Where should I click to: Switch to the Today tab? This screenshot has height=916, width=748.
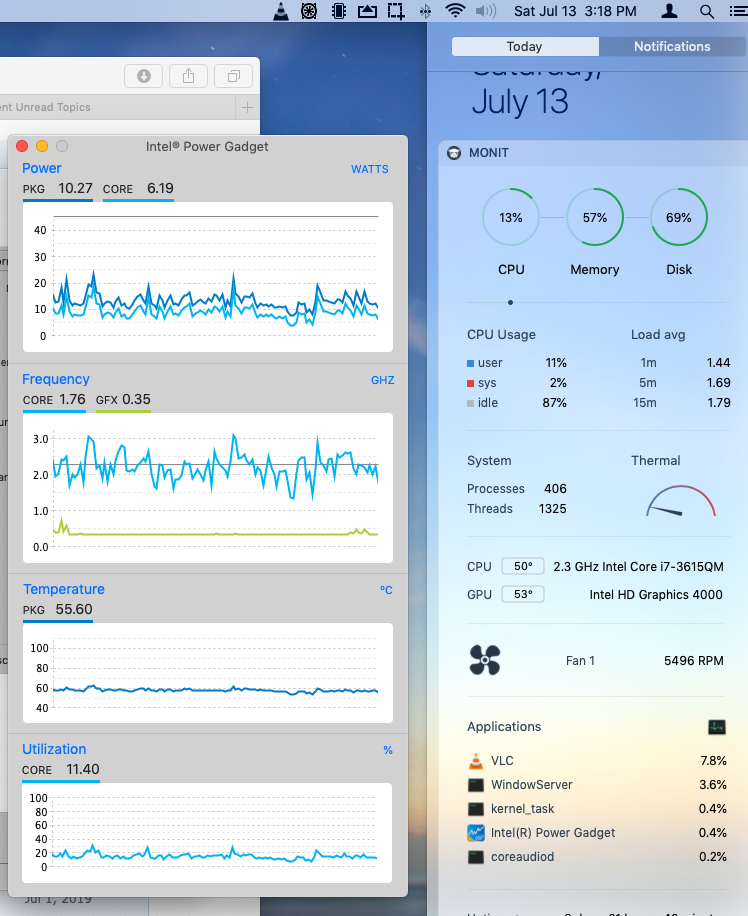tap(525, 47)
